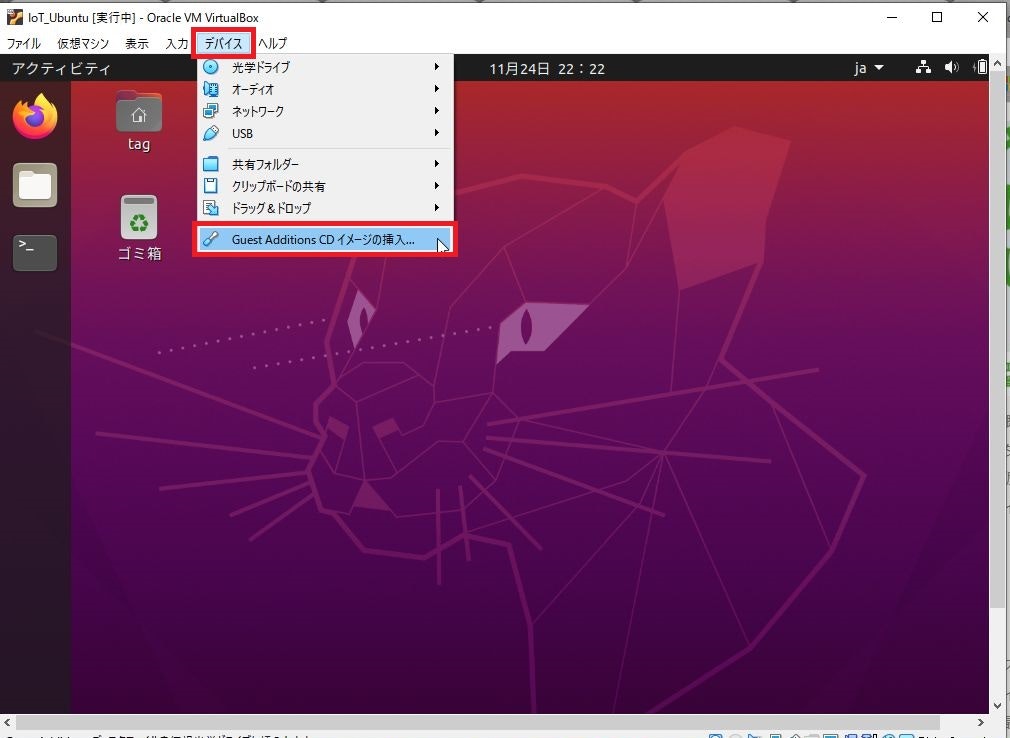Expand the ネットワーク submenu arrow
The height and width of the screenshot is (738, 1010).
[437, 111]
